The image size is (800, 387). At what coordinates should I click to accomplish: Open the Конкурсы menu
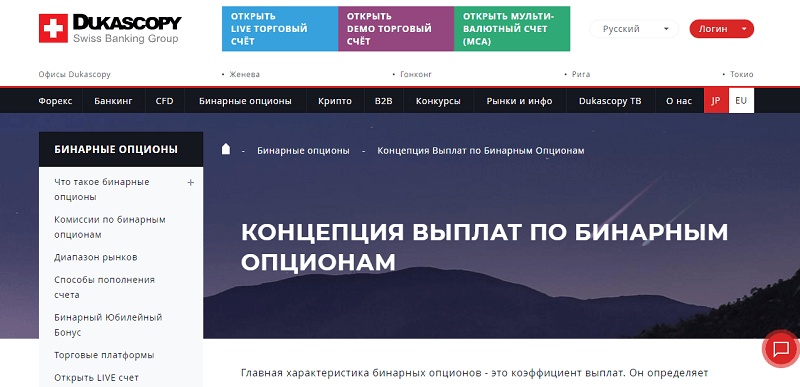pyautogui.click(x=438, y=101)
